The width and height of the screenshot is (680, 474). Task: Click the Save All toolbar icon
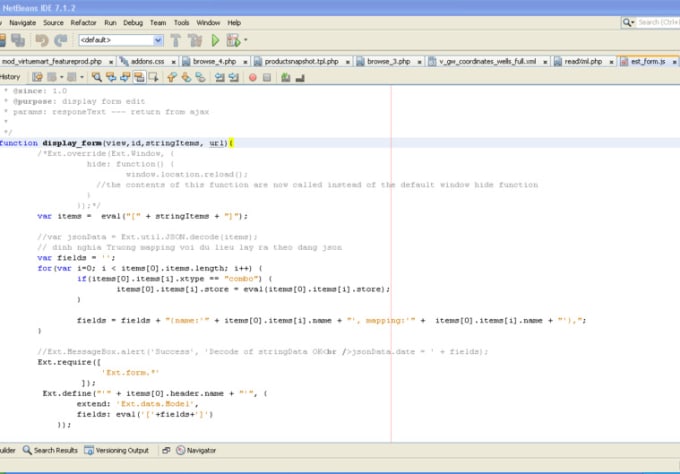point(18,40)
